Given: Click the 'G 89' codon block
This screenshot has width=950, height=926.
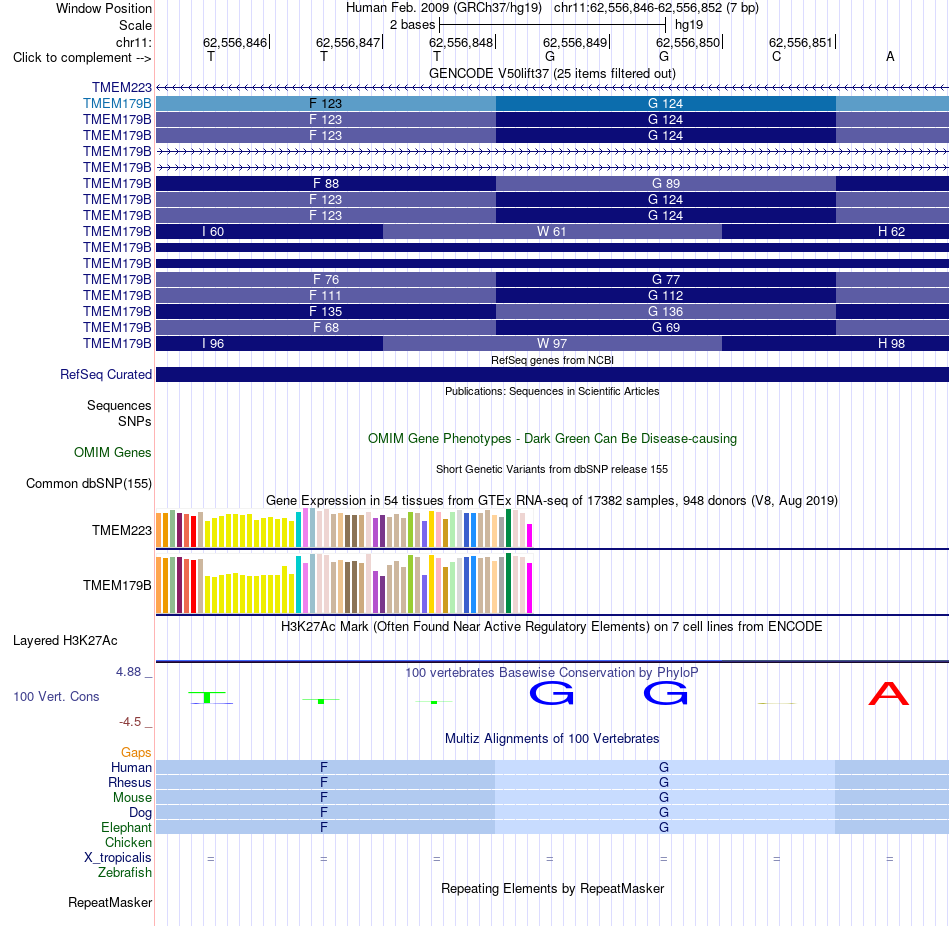Looking at the screenshot, I should coord(666,184).
